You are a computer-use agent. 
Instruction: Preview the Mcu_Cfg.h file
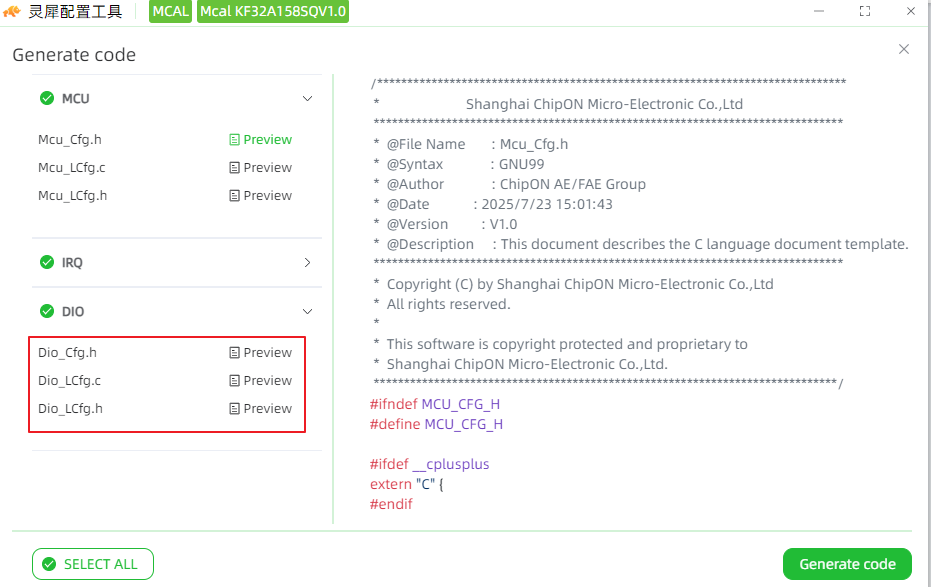coord(261,139)
